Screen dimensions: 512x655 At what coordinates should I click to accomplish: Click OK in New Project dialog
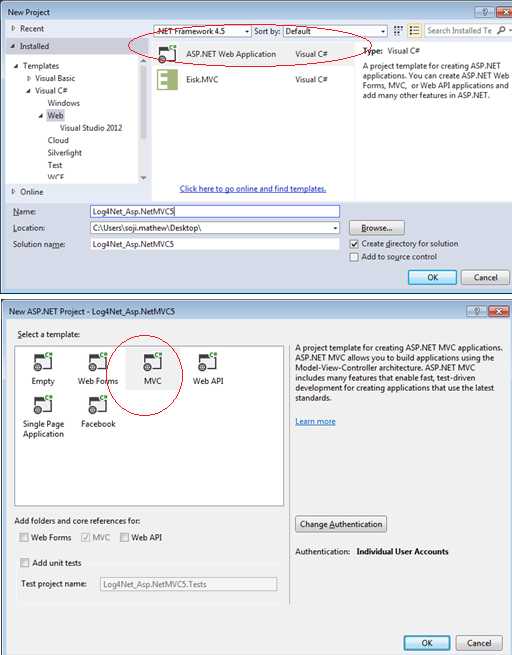point(432,277)
